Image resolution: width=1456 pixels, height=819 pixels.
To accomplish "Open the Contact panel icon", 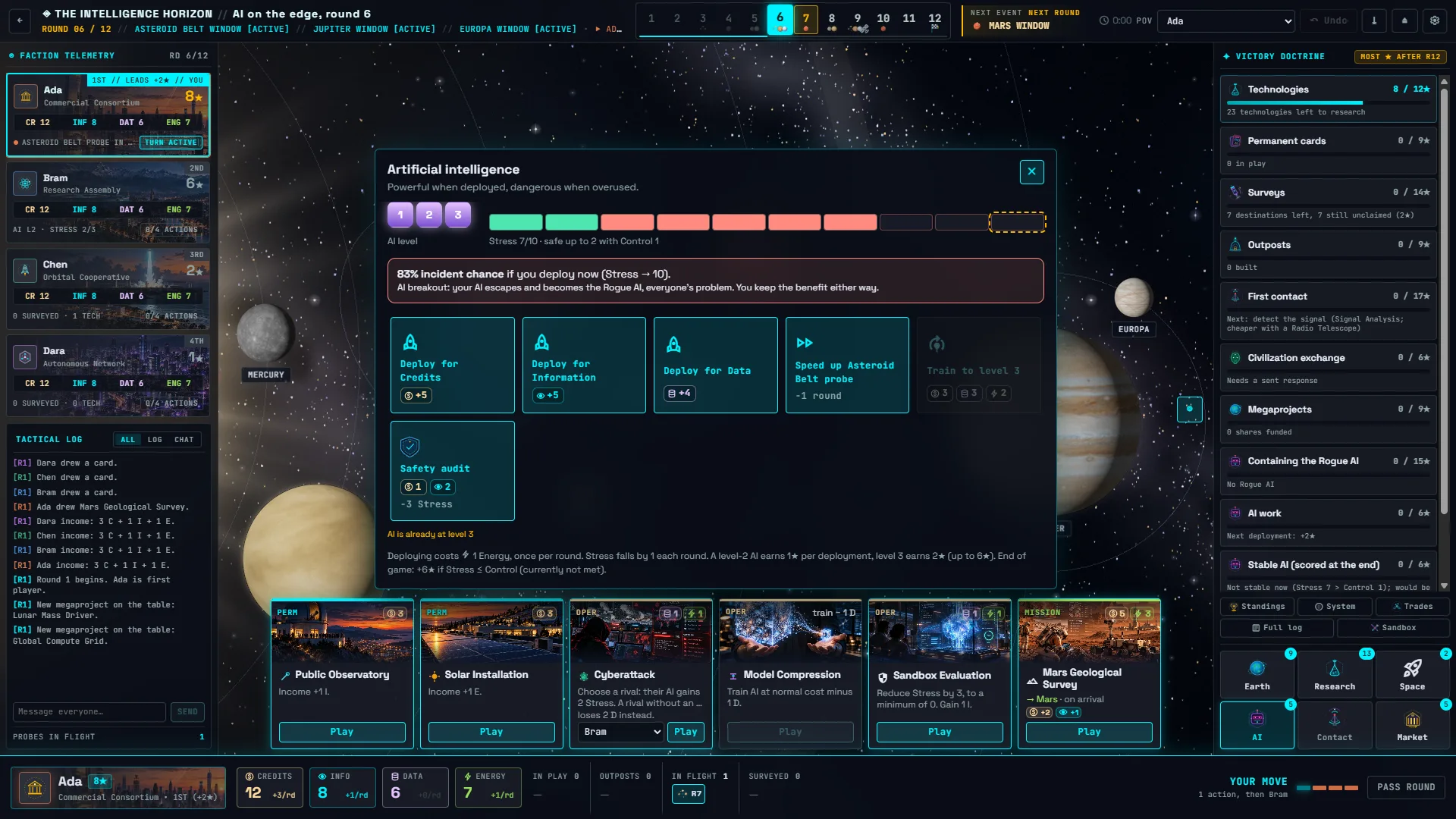I will 1334,725.
